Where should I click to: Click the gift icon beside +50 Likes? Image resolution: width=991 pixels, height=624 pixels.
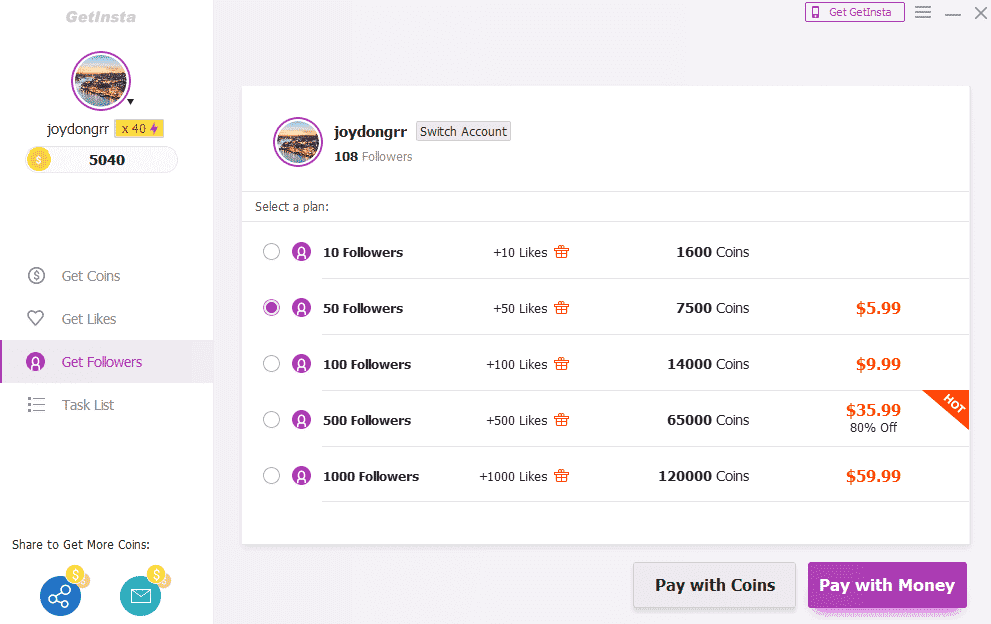coord(561,308)
